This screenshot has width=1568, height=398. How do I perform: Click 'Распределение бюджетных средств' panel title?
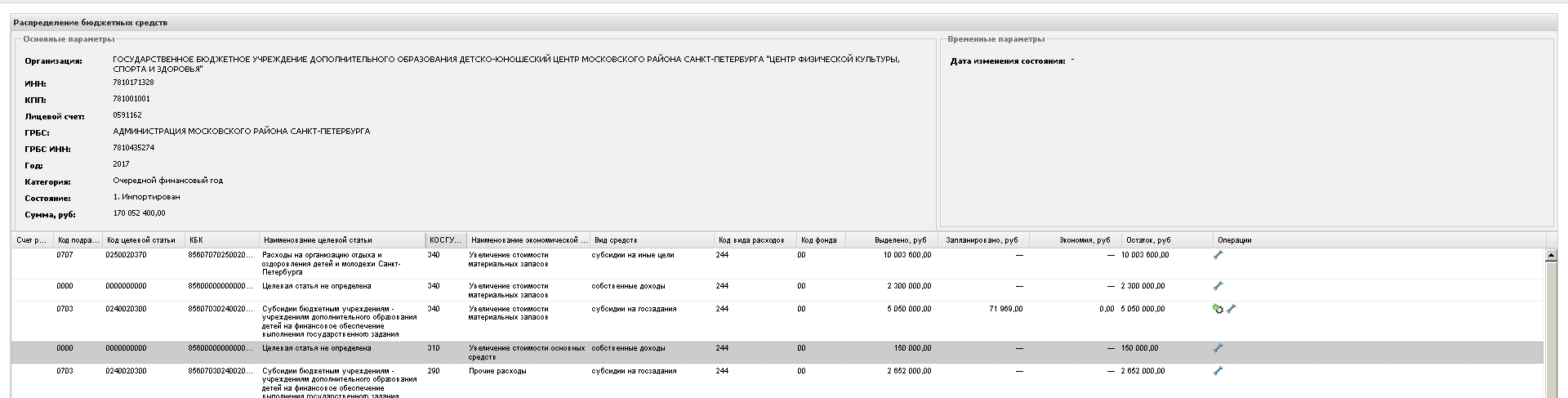(x=91, y=23)
